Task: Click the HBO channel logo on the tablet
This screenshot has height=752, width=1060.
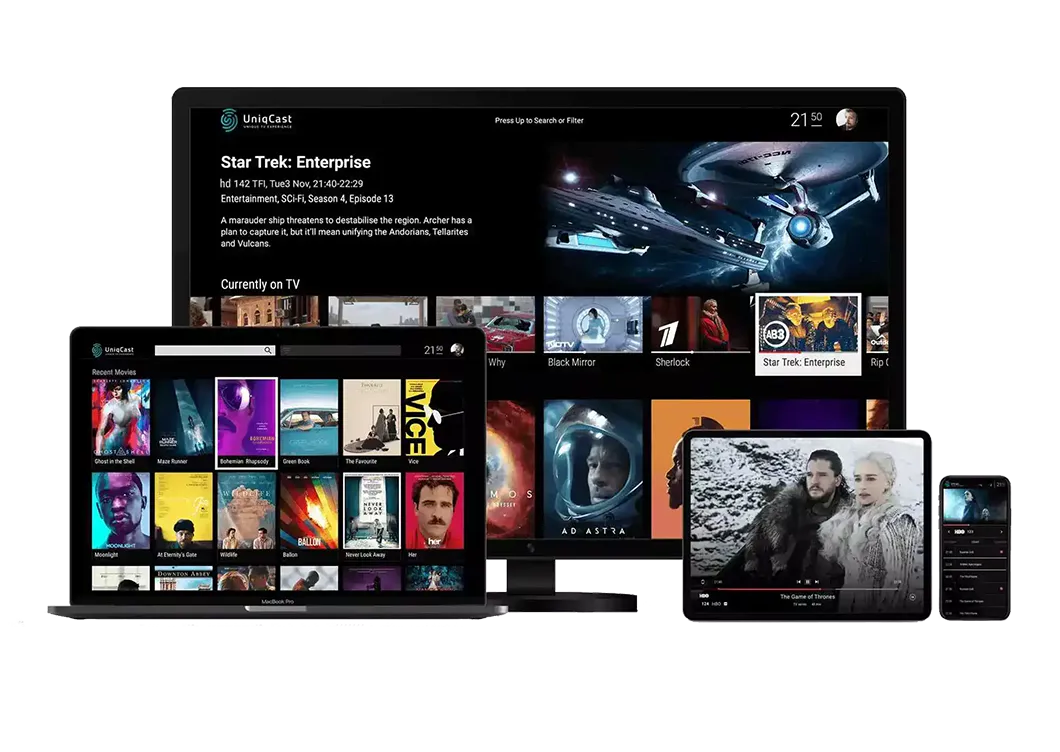Action: pos(704,596)
